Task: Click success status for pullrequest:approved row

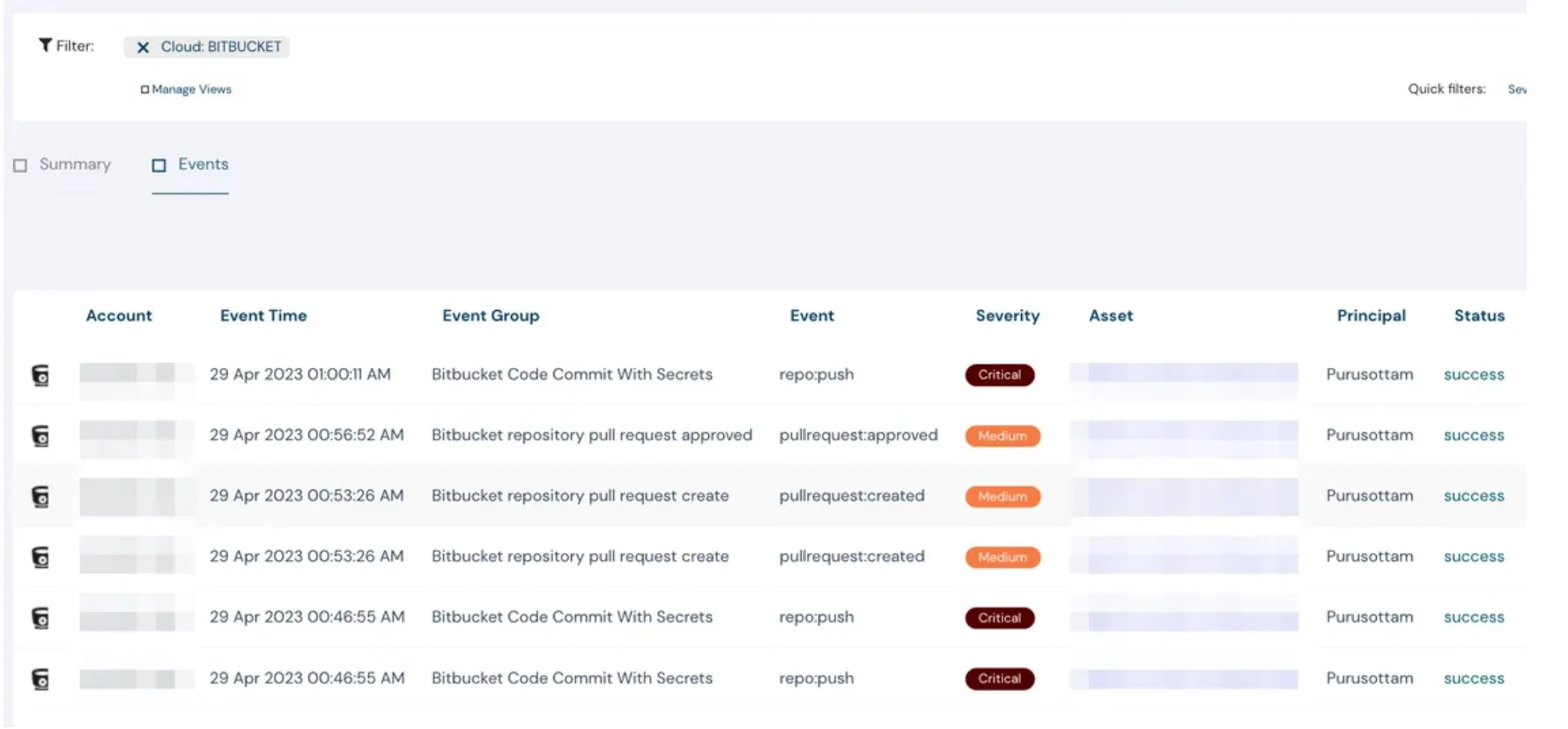Action: coord(1474,436)
